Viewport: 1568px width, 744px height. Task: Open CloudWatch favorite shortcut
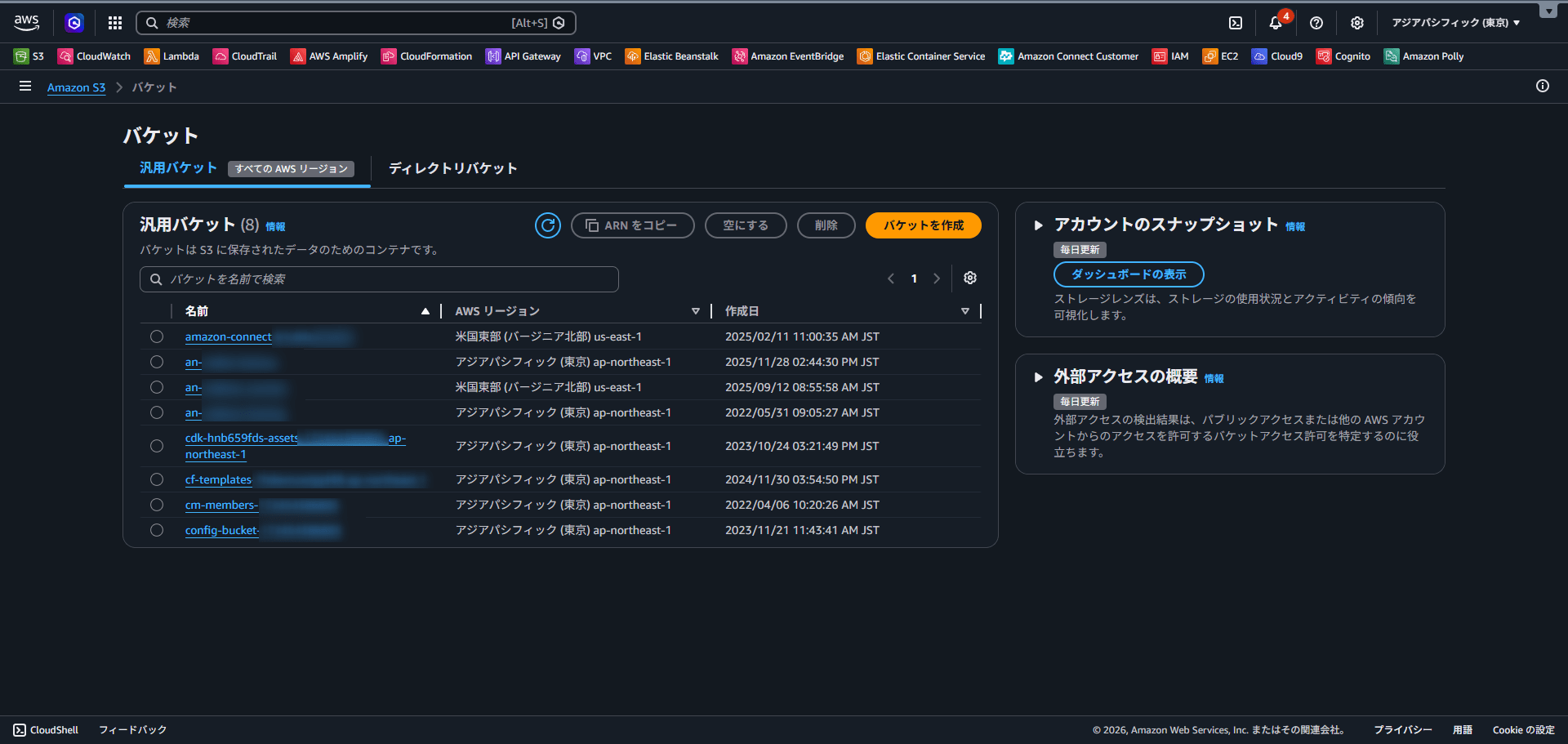[94, 56]
